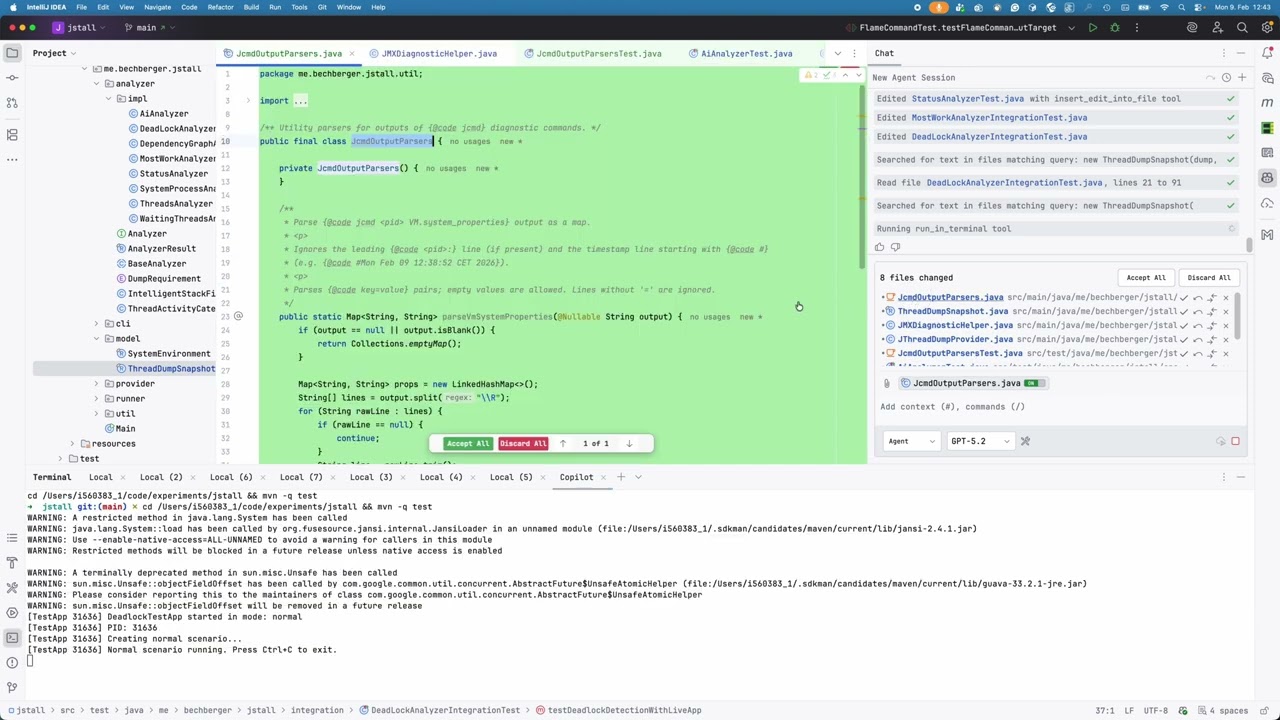This screenshot has height=720, width=1280.
Task: Open the Pull Requests sidebar icon
Action: click(x=12, y=103)
